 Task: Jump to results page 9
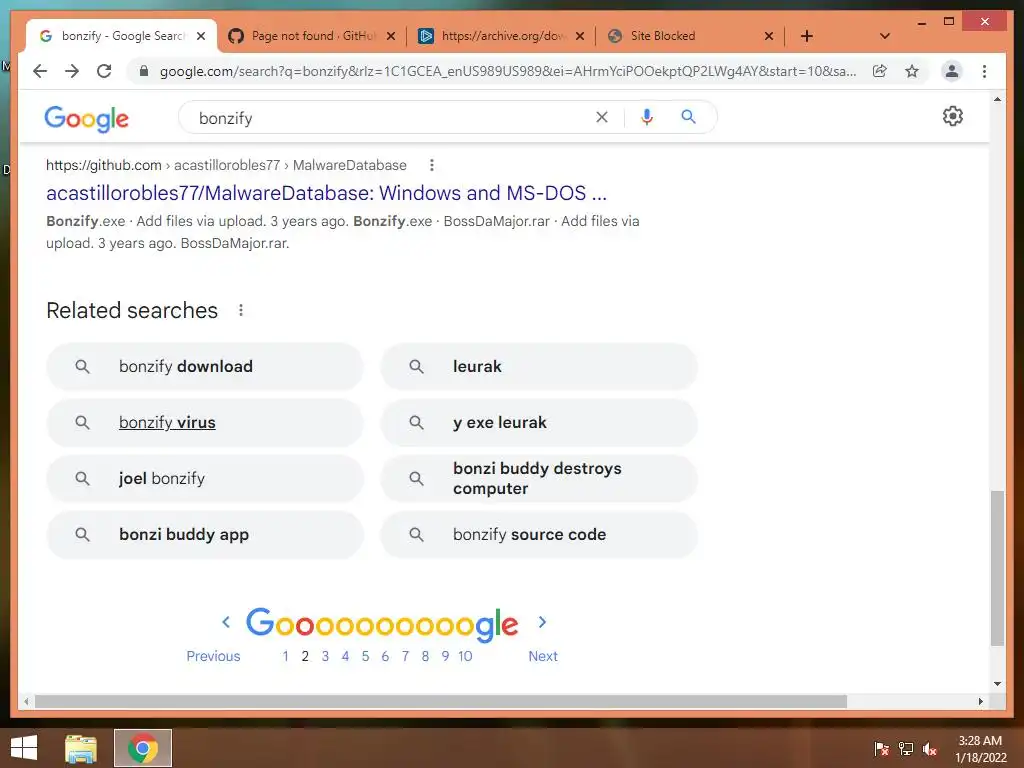click(x=445, y=656)
